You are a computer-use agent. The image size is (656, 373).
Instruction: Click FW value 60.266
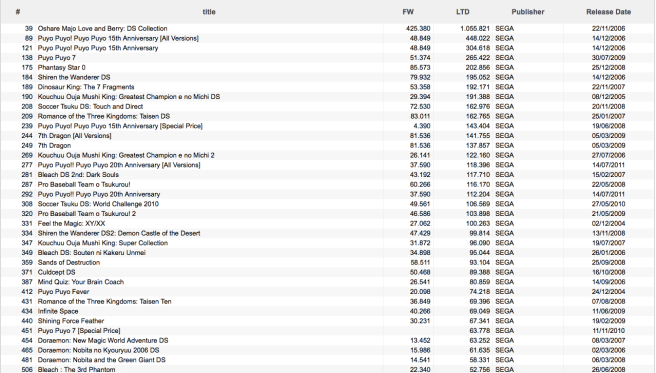(x=420, y=184)
